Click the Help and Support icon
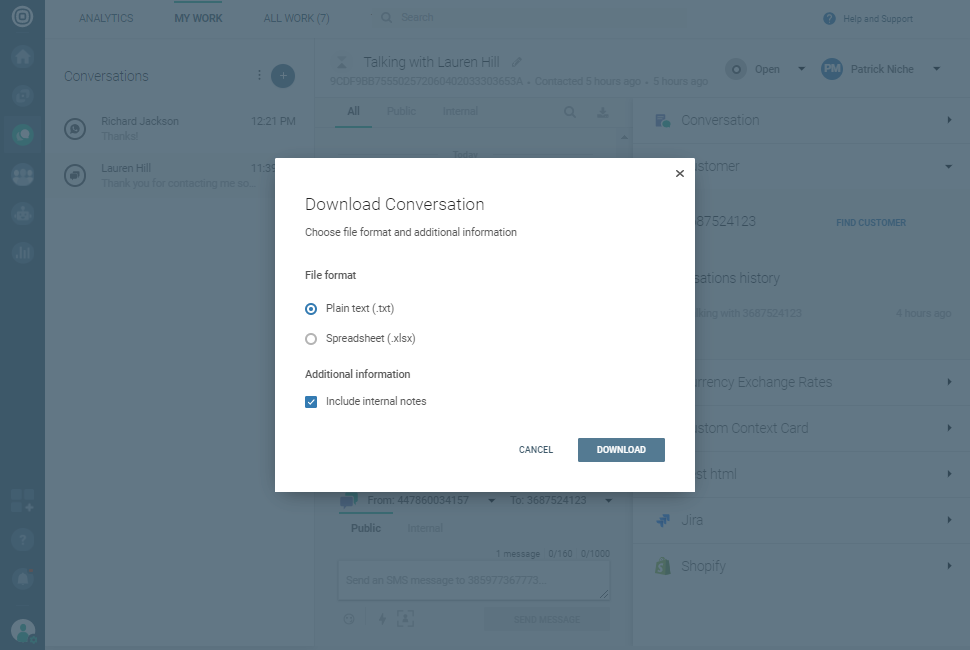Screen dimensions: 970x650 [x=829, y=19]
